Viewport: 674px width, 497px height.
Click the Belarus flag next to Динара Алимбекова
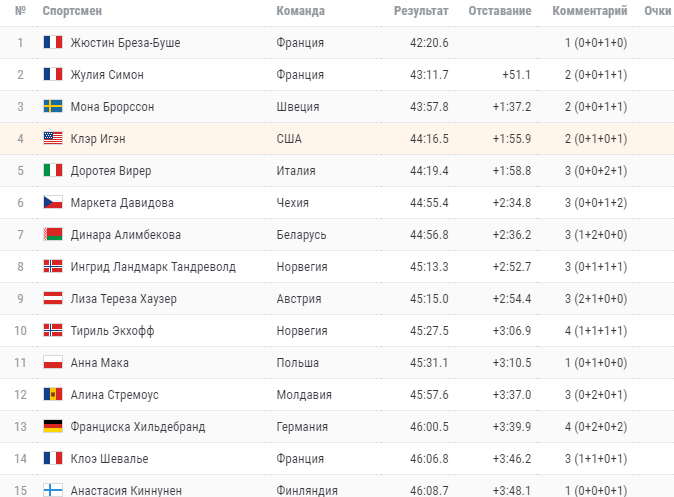pyautogui.click(x=53, y=235)
